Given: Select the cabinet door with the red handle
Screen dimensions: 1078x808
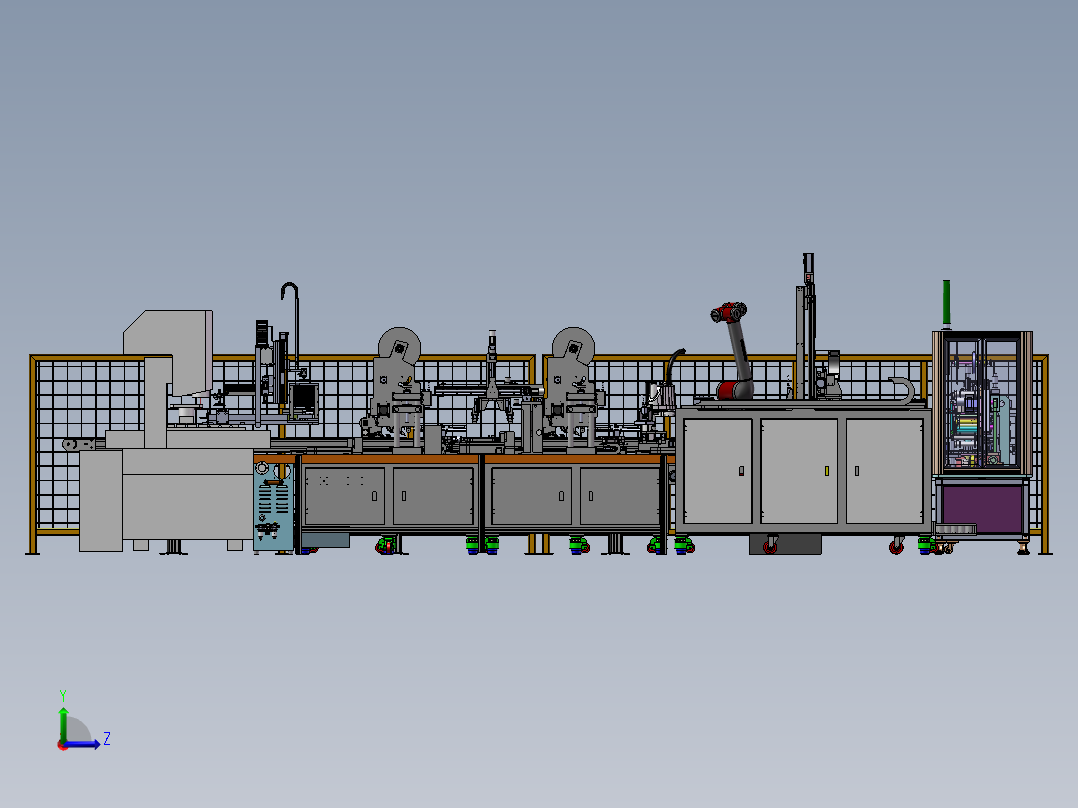Looking at the screenshot, I should pyautogui.click(x=718, y=472).
